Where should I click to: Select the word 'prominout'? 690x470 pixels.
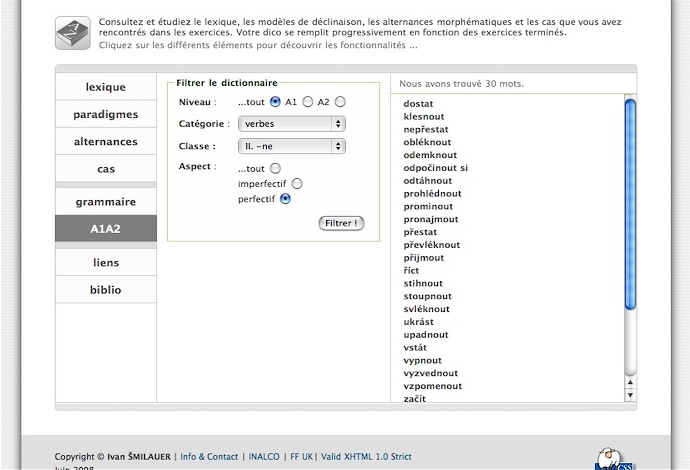(x=428, y=206)
